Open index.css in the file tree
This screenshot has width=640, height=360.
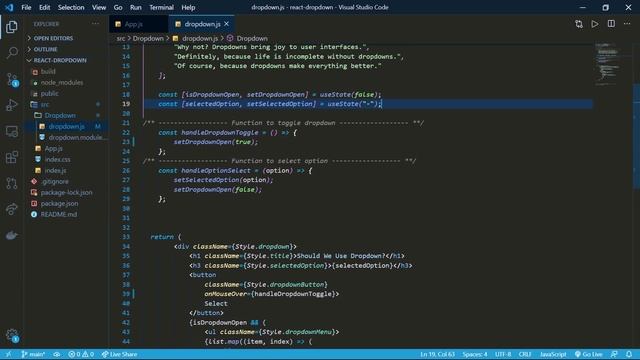(58, 160)
